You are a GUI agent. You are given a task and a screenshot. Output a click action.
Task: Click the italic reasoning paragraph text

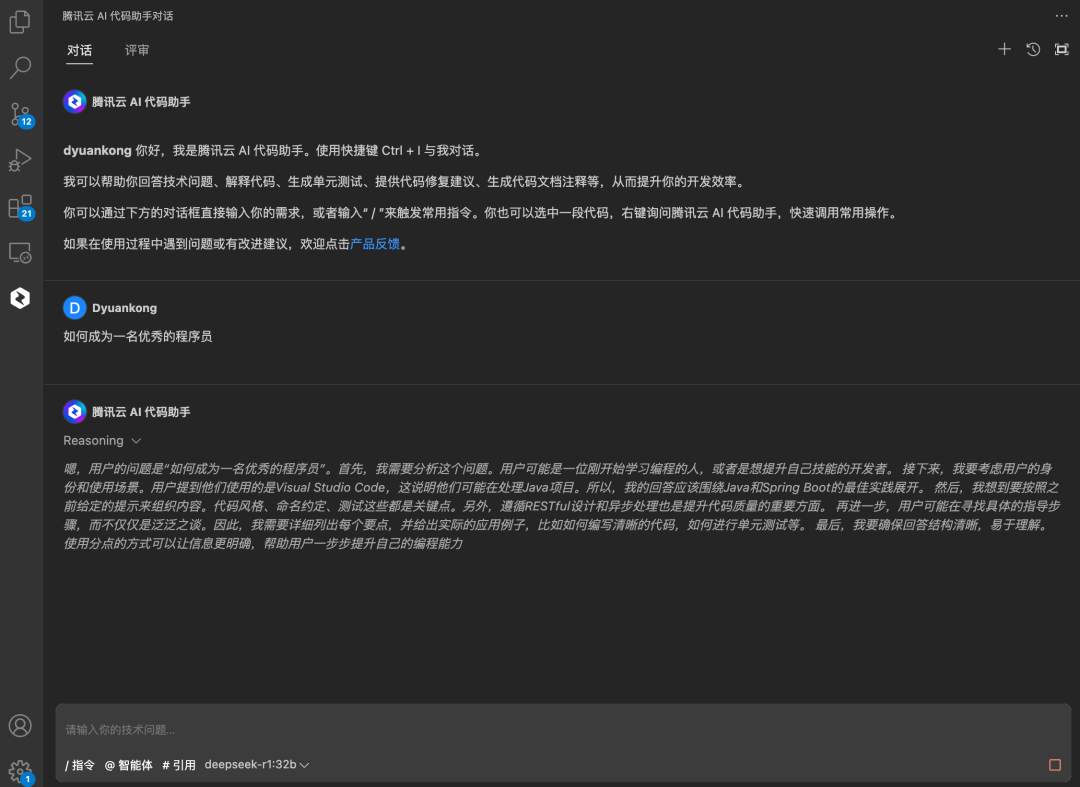click(561, 506)
